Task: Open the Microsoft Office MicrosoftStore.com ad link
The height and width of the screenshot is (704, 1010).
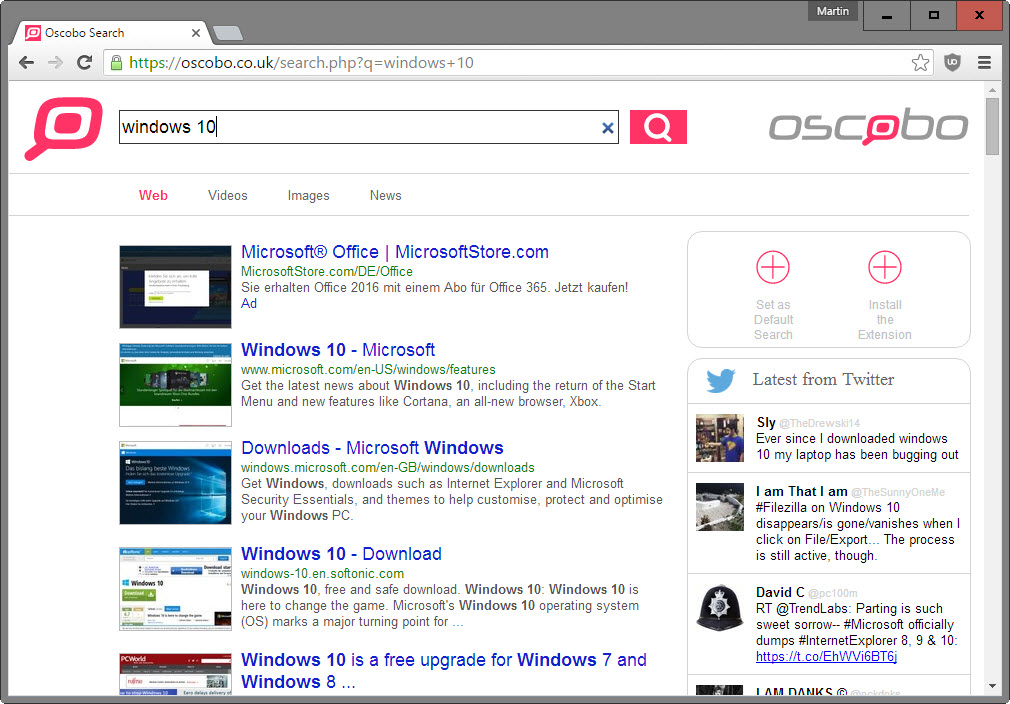Action: (x=395, y=252)
